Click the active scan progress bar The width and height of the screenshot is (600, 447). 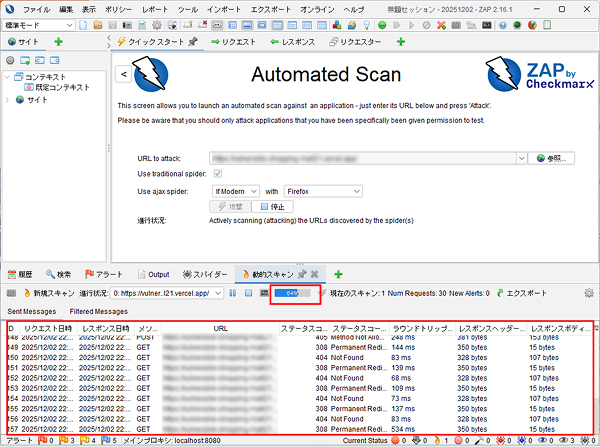coord(292,293)
